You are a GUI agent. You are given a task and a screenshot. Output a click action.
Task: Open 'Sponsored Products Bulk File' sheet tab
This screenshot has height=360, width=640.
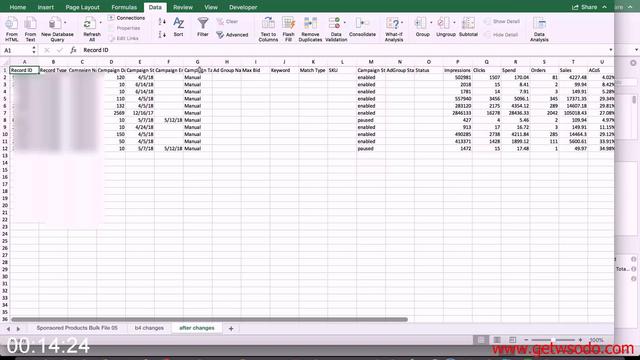tap(77, 328)
